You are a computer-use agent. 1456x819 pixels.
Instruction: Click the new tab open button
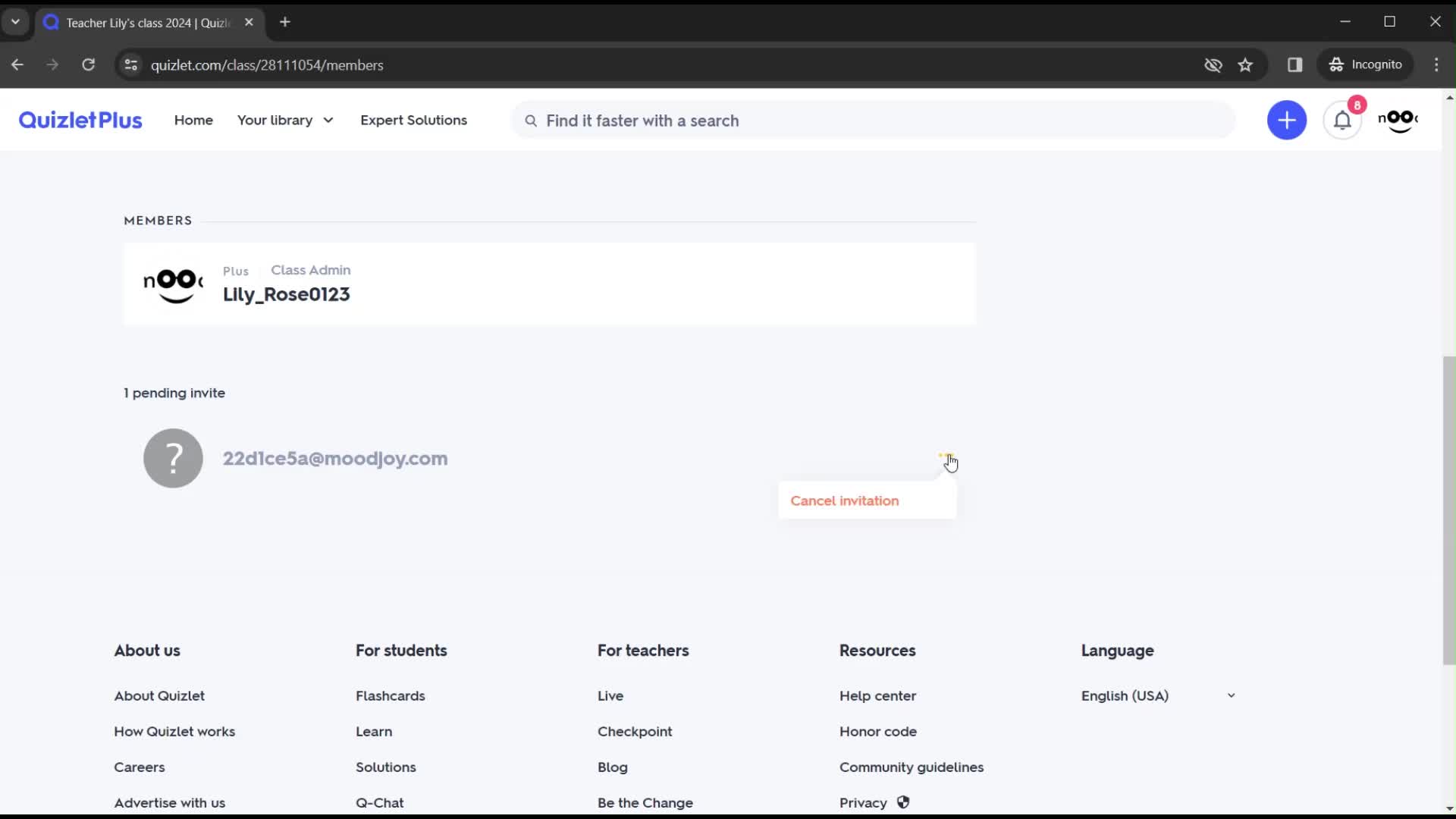285,22
